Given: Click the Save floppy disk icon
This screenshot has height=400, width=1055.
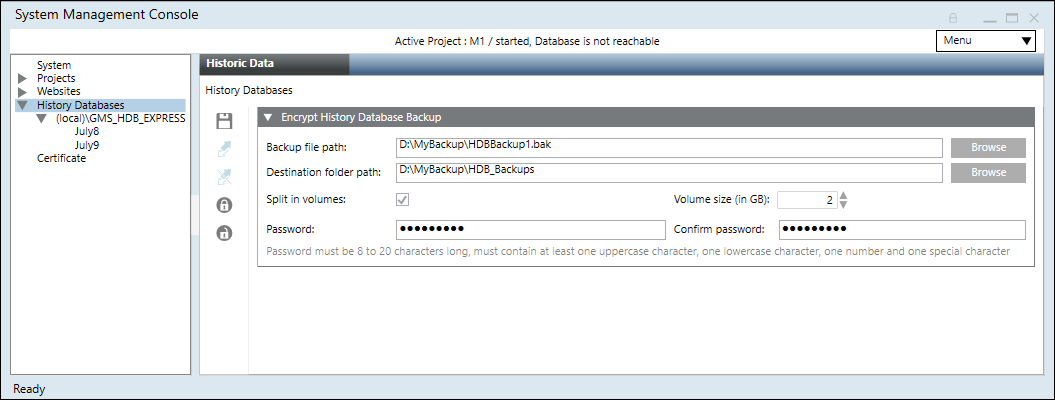Looking at the screenshot, I should (x=225, y=122).
